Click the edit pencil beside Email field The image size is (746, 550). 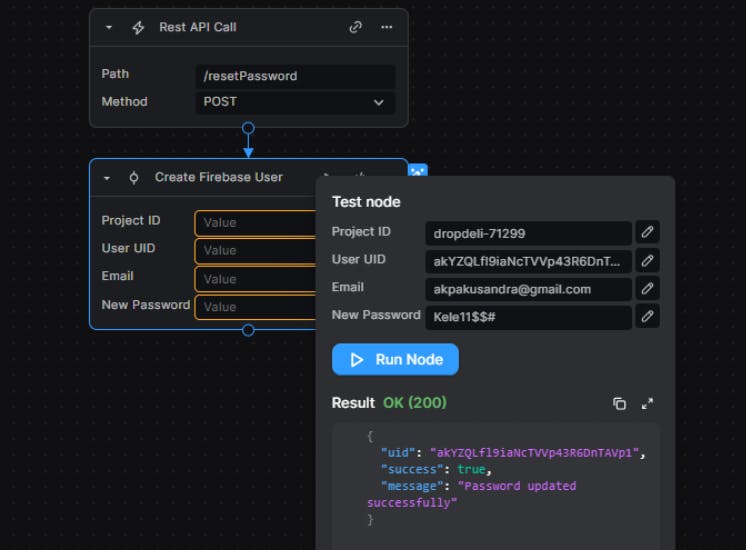[x=647, y=288]
